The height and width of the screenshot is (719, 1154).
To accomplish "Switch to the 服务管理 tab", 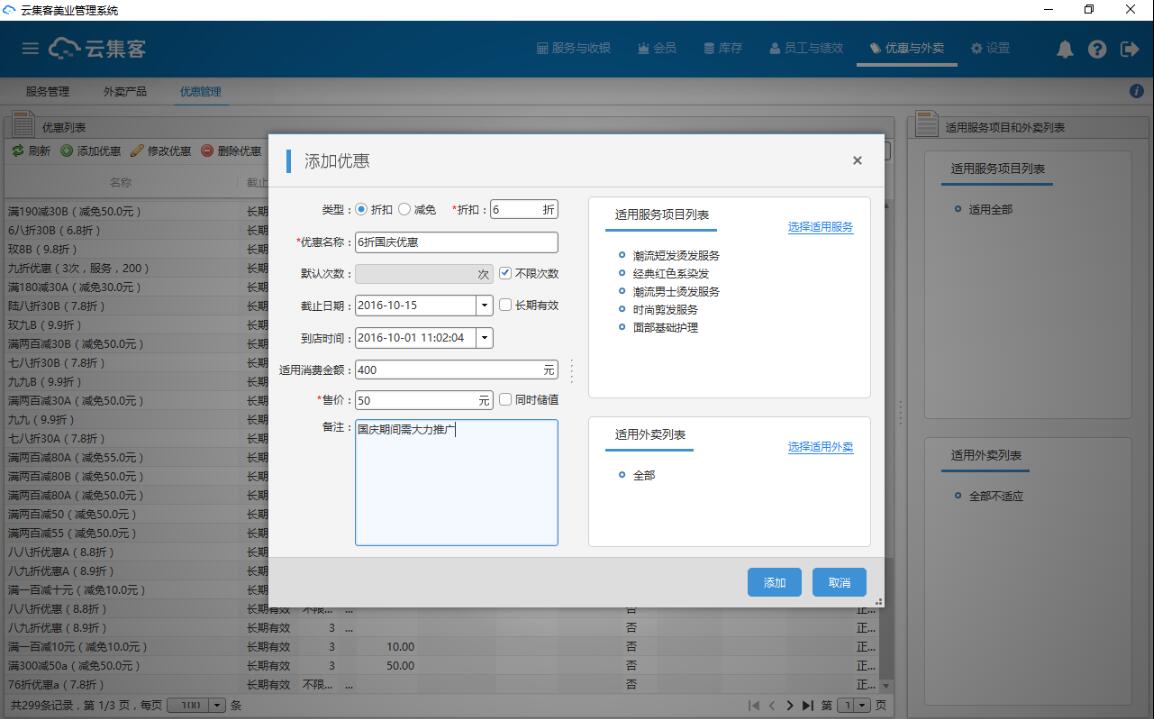I will (47, 91).
